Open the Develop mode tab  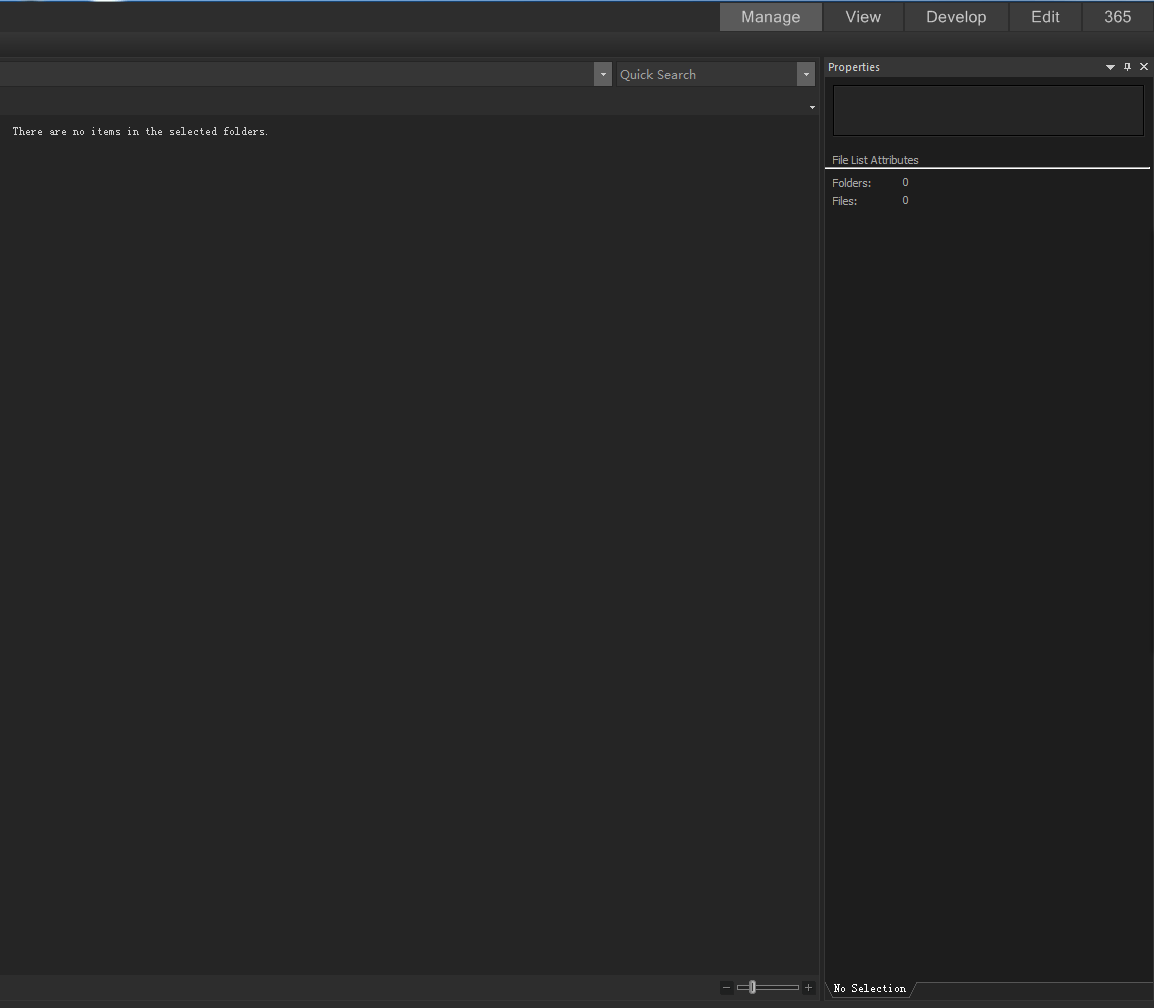[955, 16]
